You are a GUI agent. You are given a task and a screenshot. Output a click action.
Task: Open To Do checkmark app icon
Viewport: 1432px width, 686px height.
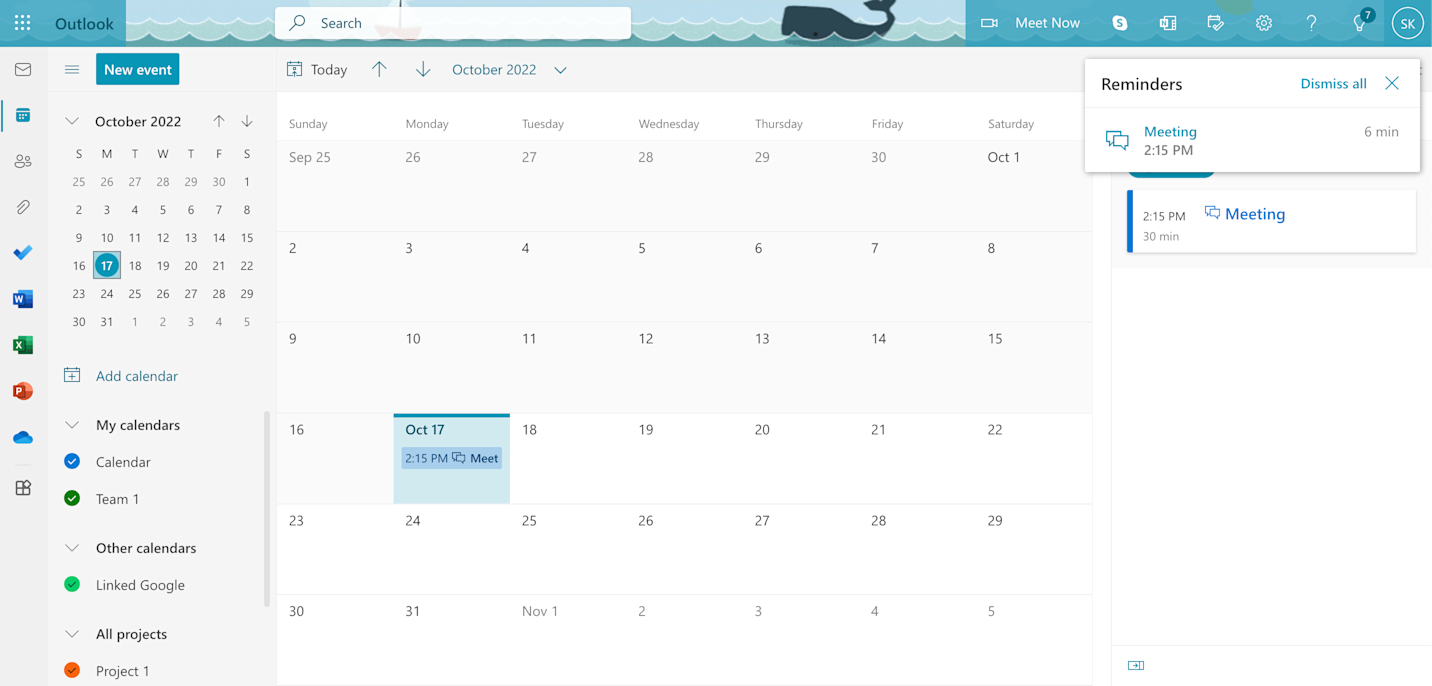(x=23, y=253)
